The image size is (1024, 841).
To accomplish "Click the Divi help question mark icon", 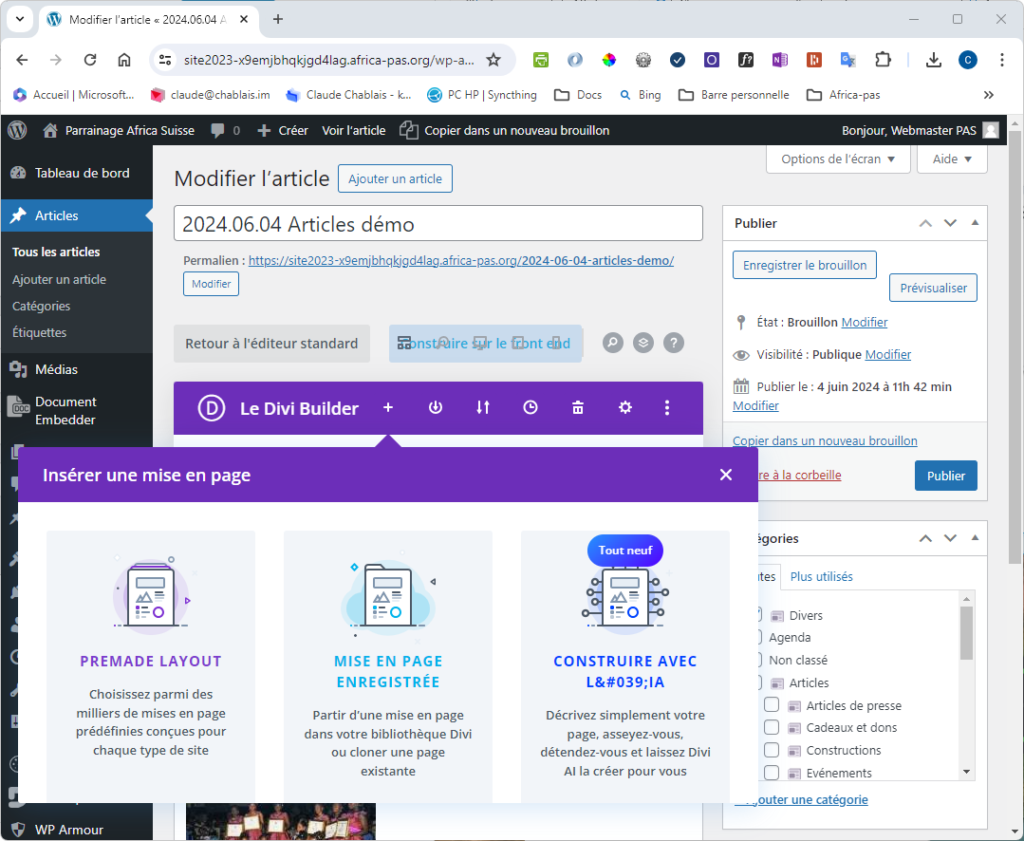I will (x=674, y=343).
